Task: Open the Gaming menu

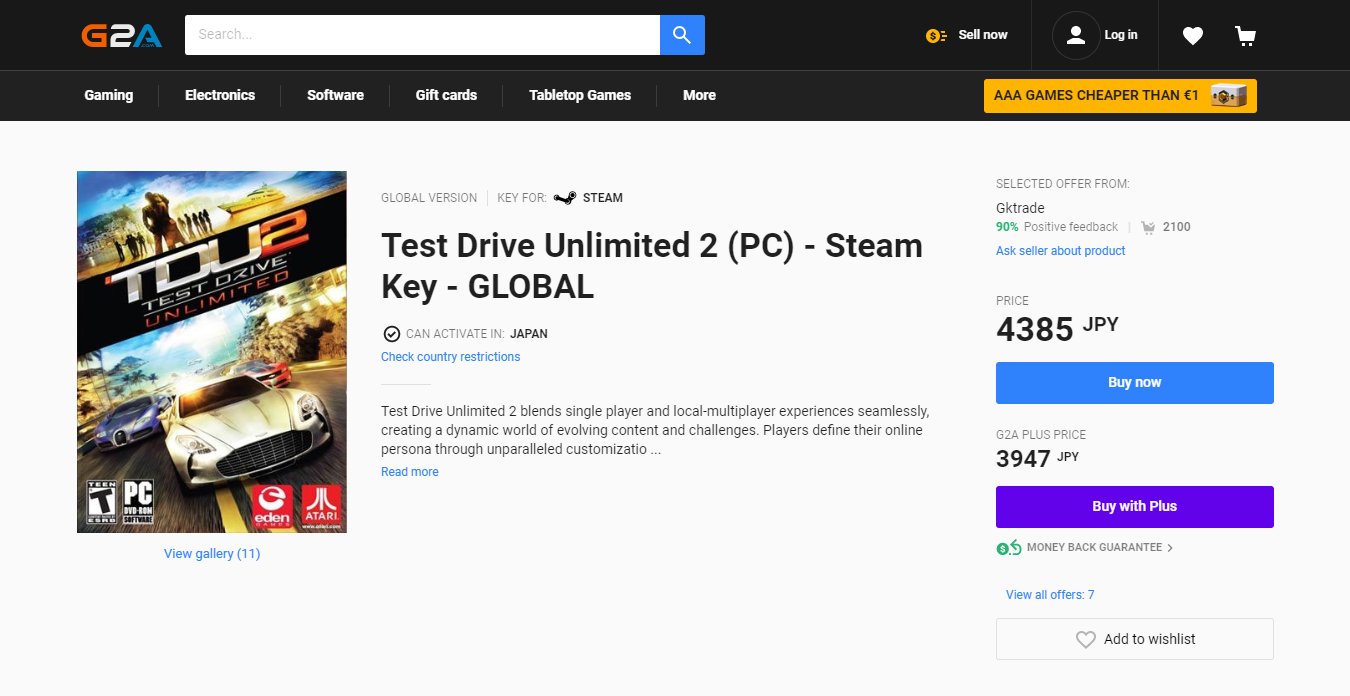Action: [x=108, y=95]
